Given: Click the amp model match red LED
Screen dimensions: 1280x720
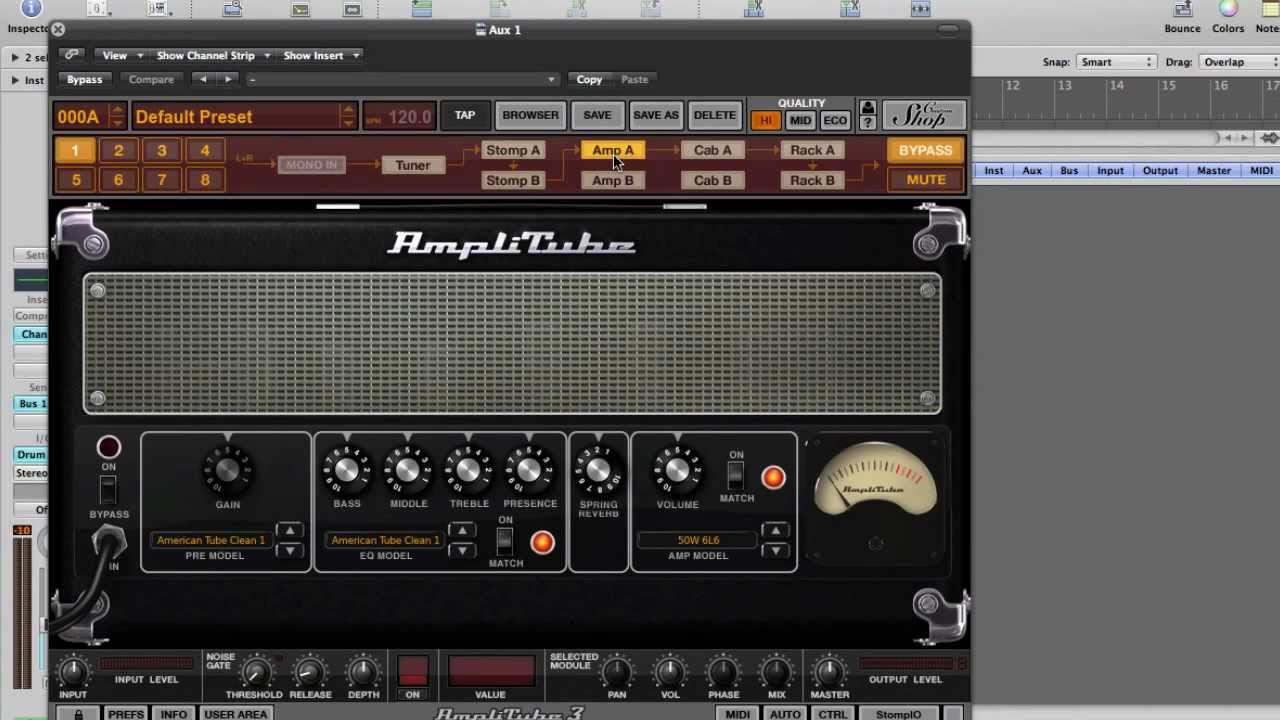Looking at the screenshot, I should [773, 478].
